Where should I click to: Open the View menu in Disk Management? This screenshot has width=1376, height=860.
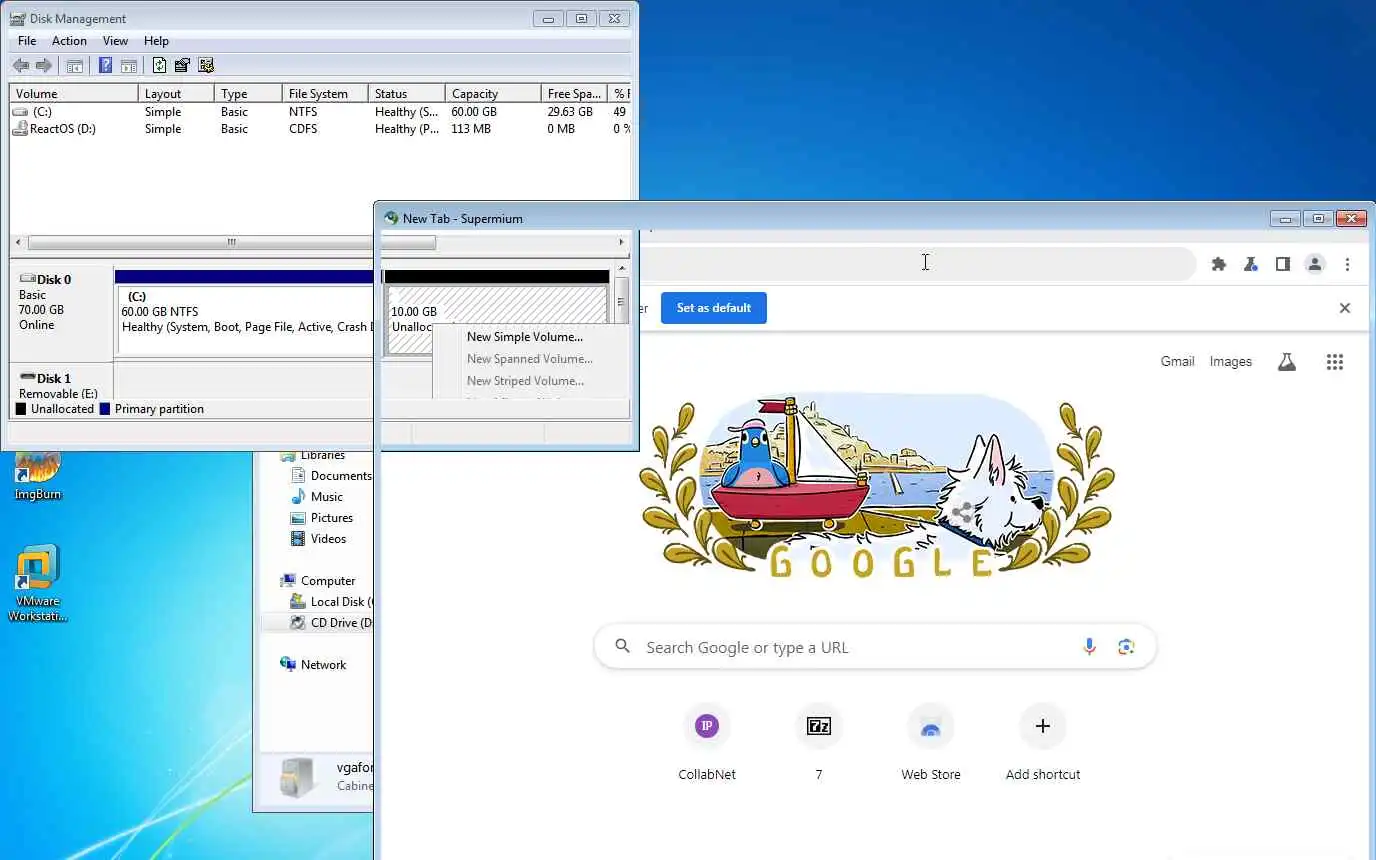115,41
